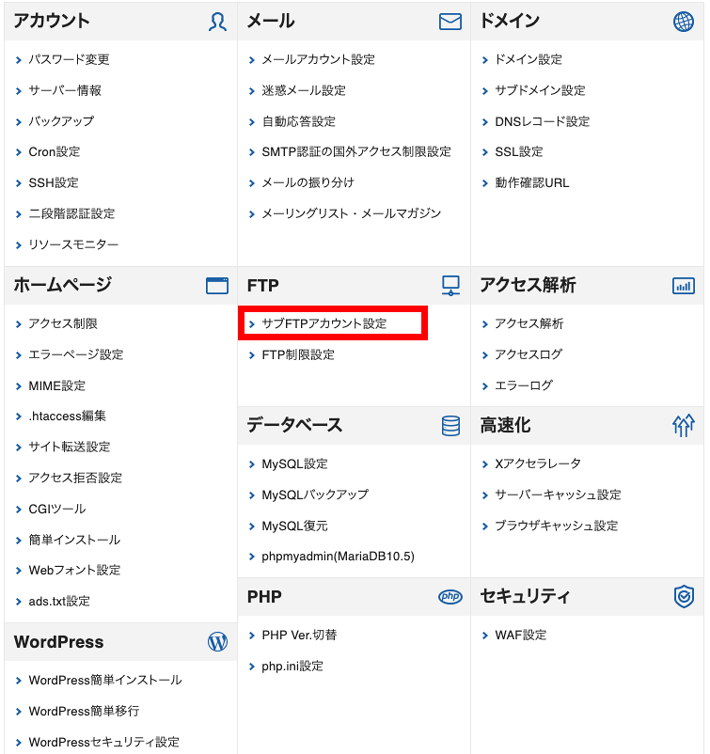
Task: Open 二段階認証設定
Action: click(72, 214)
